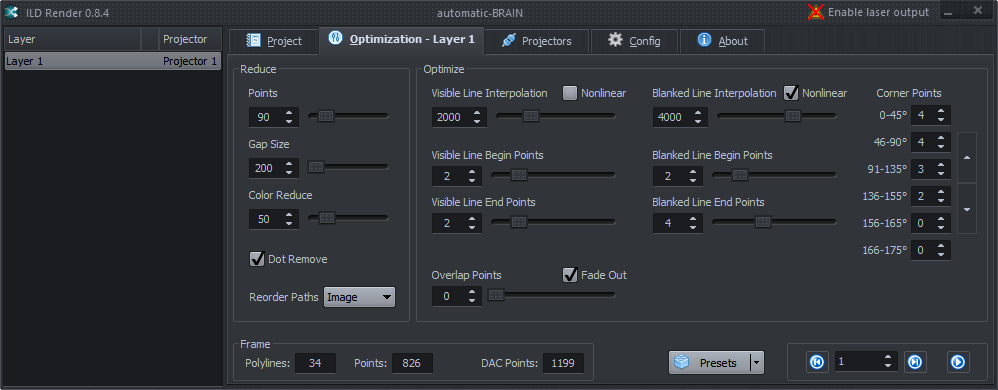
Task: Minimize the ILD Render window
Action: tap(949, 12)
